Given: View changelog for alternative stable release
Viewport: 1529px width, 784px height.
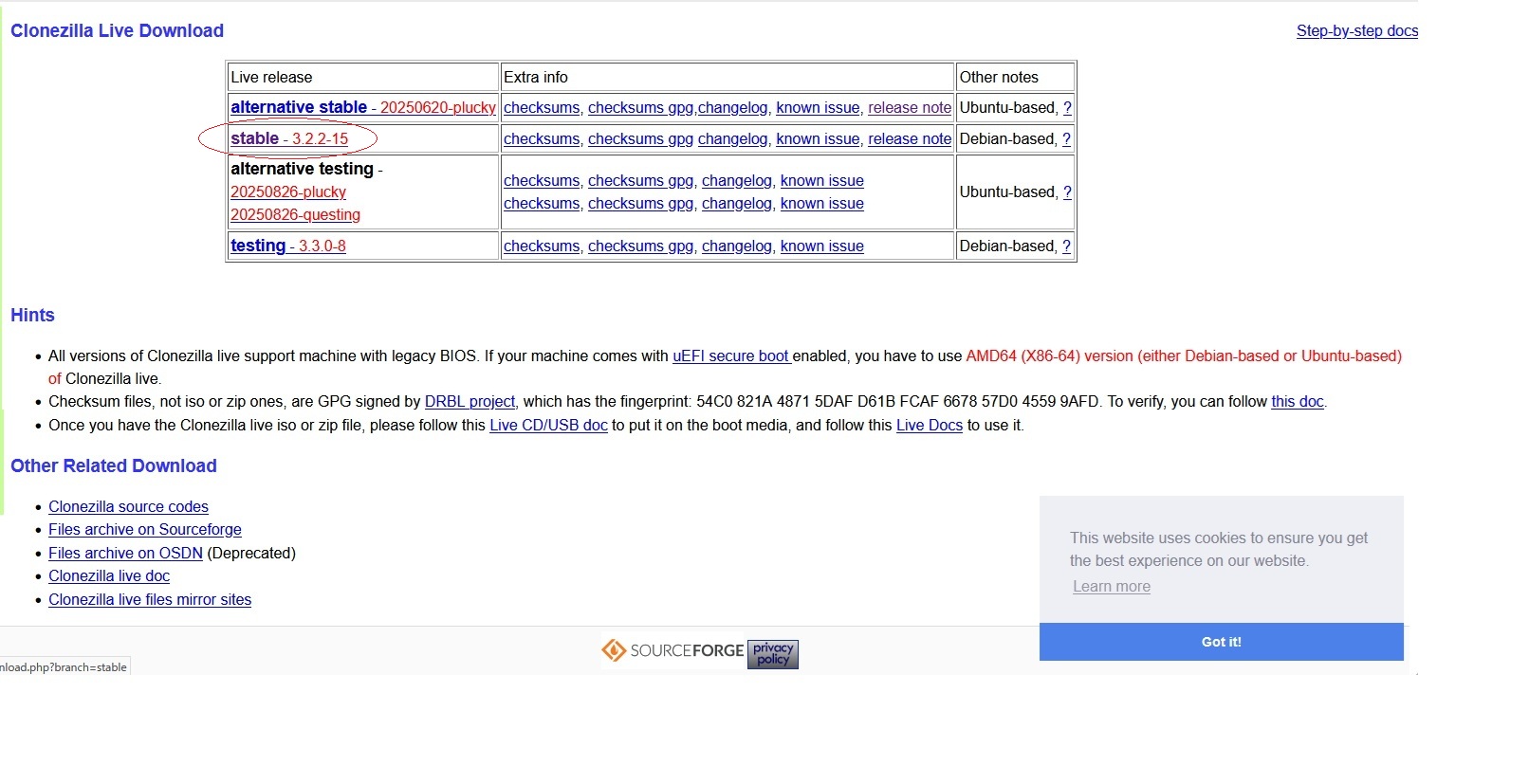Looking at the screenshot, I should click(733, 108).
